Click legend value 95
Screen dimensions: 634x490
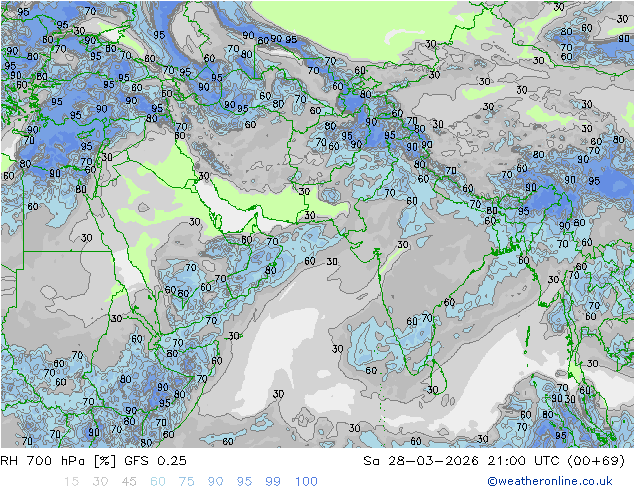click(244, 481)
